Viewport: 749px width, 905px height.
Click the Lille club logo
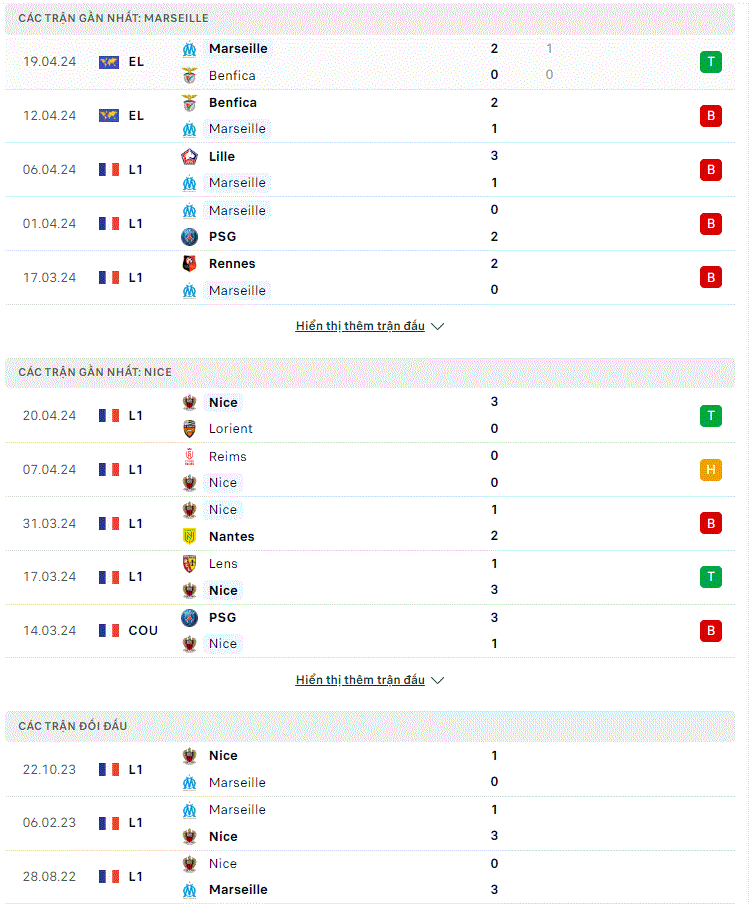189,156
